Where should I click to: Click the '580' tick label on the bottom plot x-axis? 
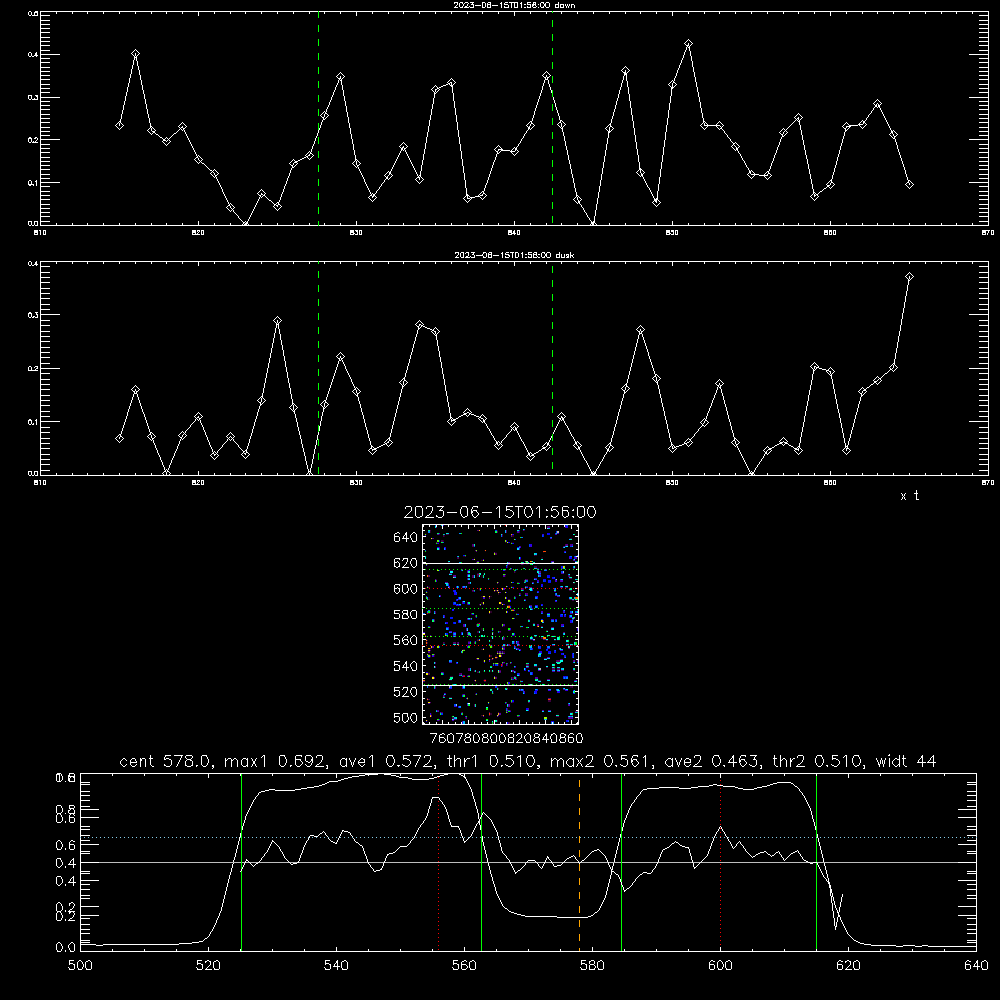click(x=592, y=966)
